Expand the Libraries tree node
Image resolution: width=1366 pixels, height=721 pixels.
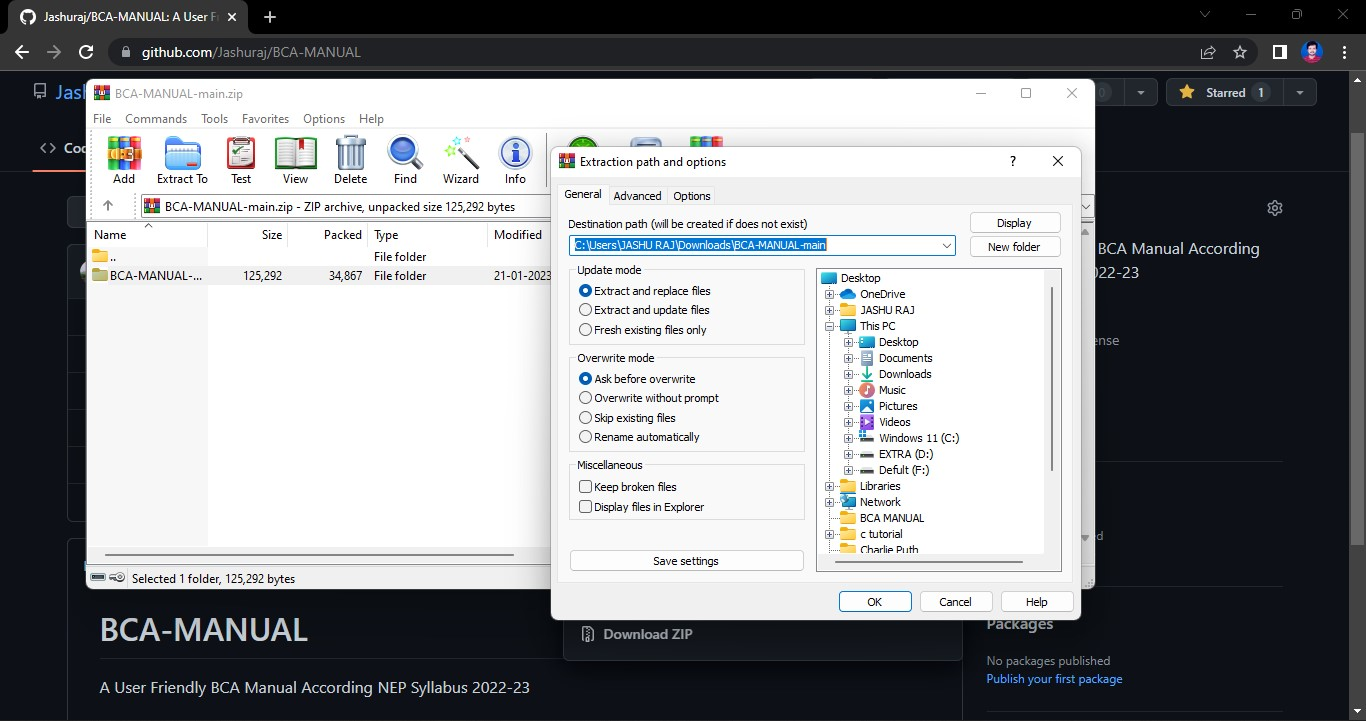coord(829,486)
